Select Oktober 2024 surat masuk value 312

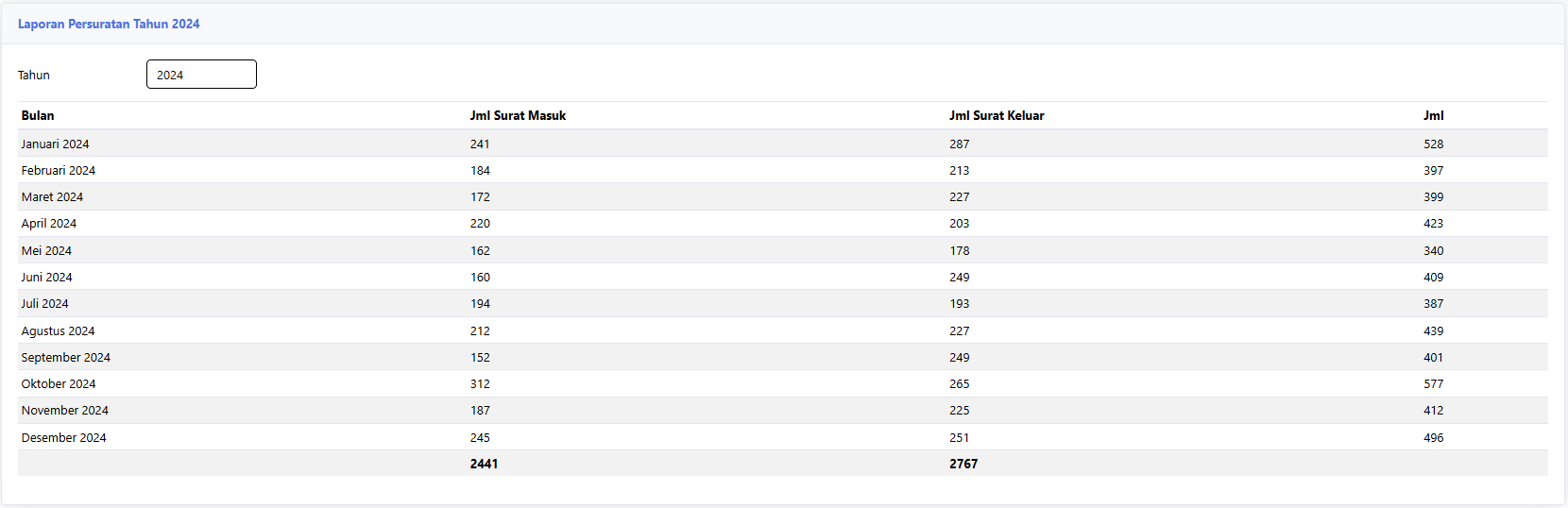[480, 383]
